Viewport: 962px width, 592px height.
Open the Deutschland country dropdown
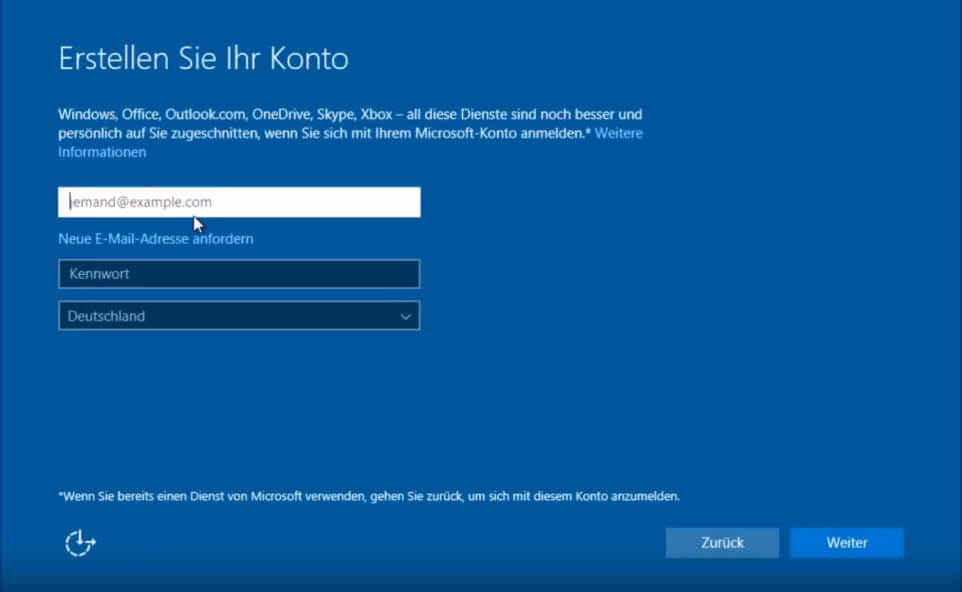(239, 316)
